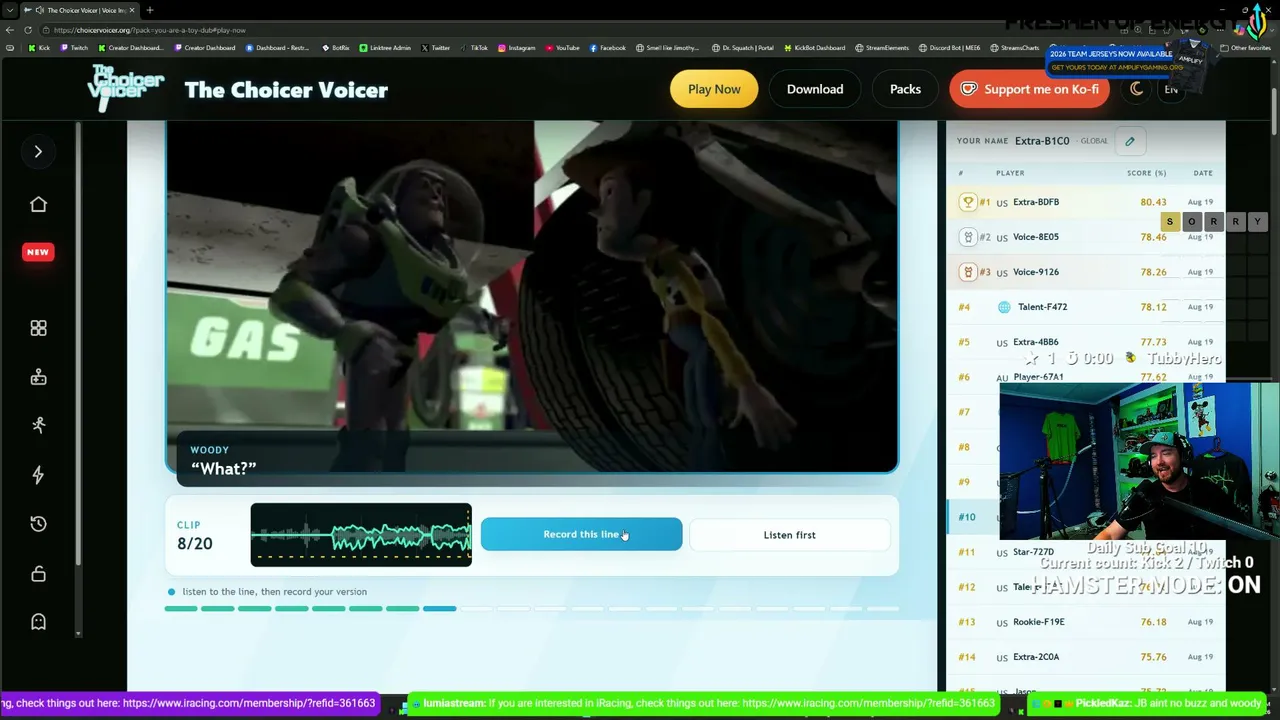Click the audio waveform preview
This screenshot has height=720, width=1280.
pos(361,535)
